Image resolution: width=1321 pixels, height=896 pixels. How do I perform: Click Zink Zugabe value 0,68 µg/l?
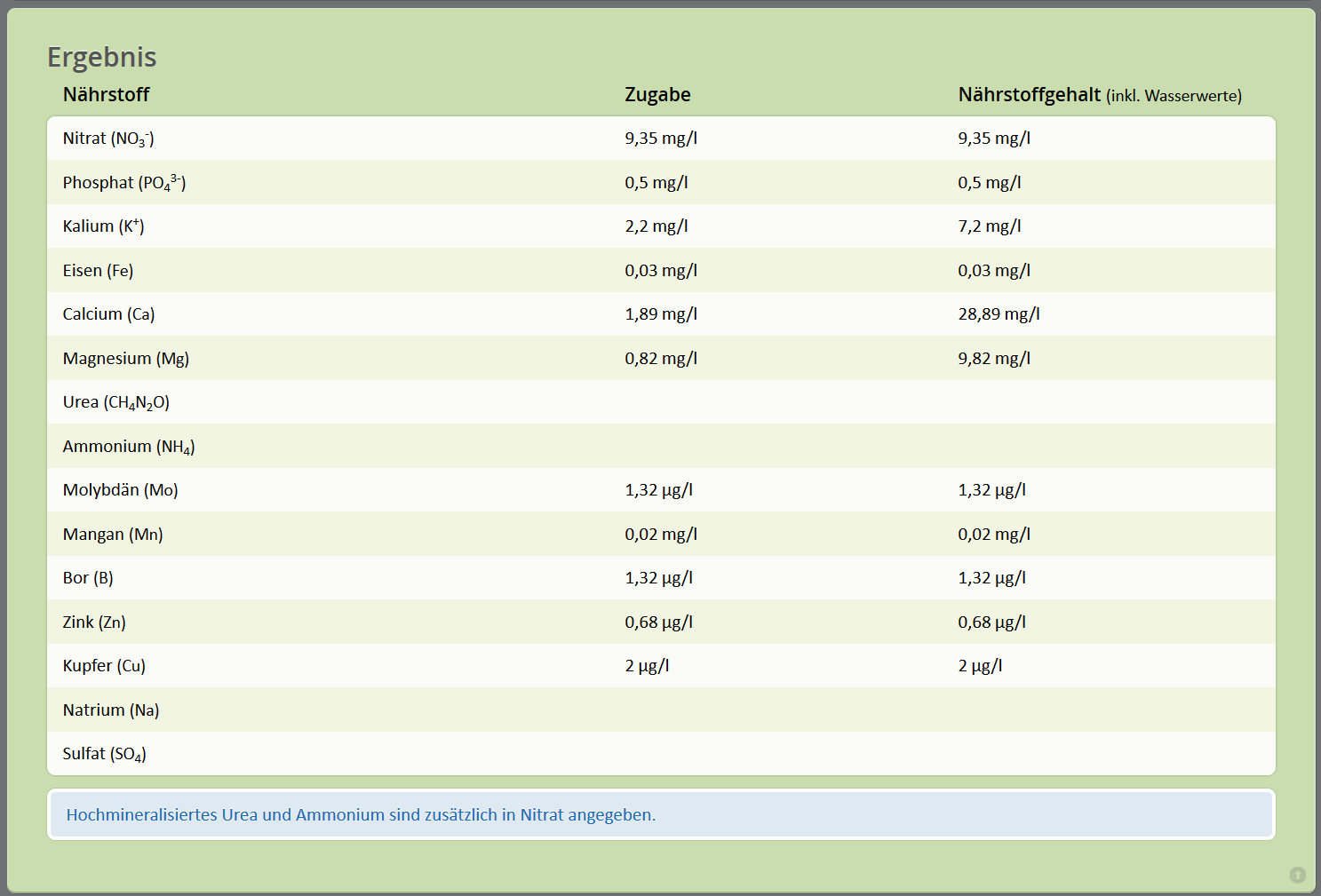click(658, 622)
